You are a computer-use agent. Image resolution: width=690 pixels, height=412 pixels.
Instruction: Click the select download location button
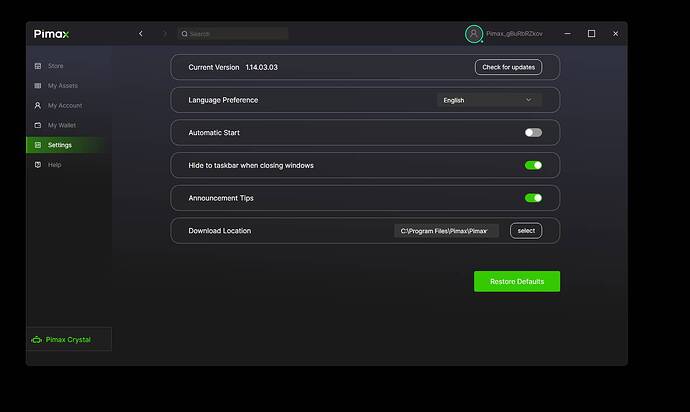pyautogui.click(x=526, y=231)
